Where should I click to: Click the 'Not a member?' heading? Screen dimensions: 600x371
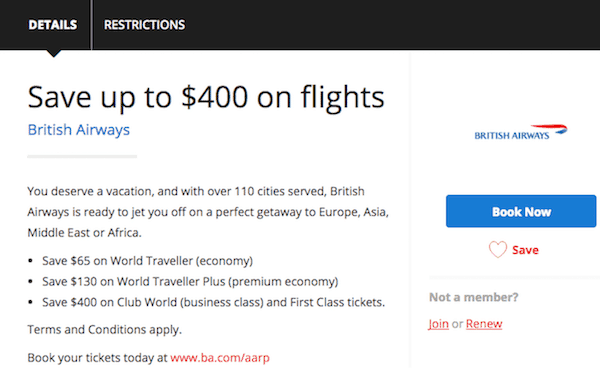(x=474, y=297)
